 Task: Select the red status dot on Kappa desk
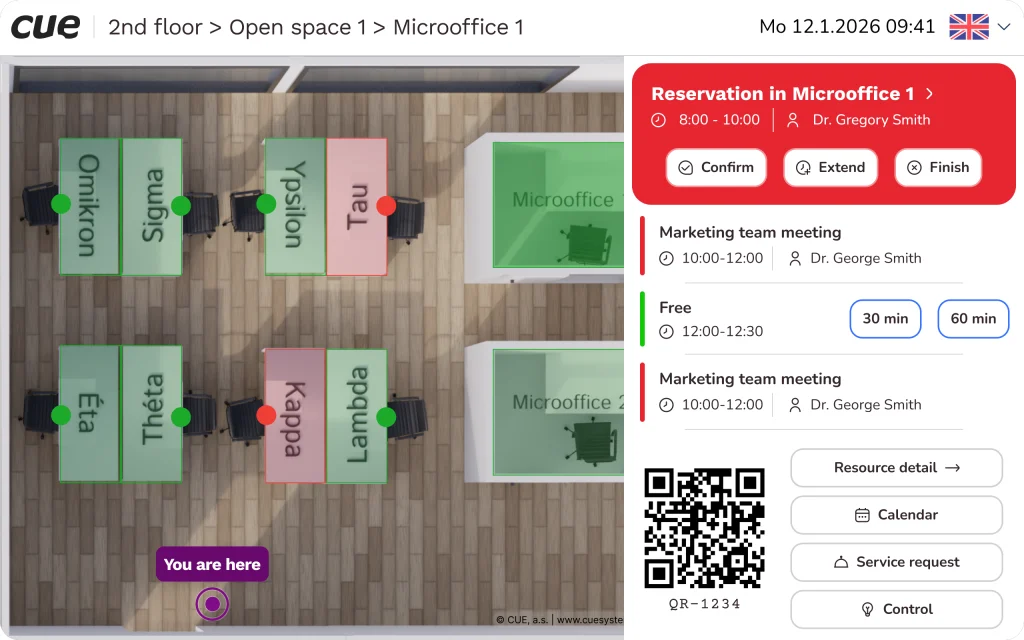coord(266,414)
